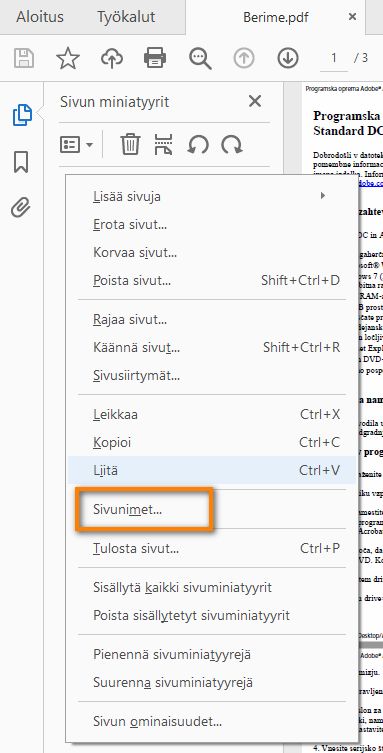Select Rajaa sivut menu entry
Viewport: 383px width, 753px height.
pos(212,319)
